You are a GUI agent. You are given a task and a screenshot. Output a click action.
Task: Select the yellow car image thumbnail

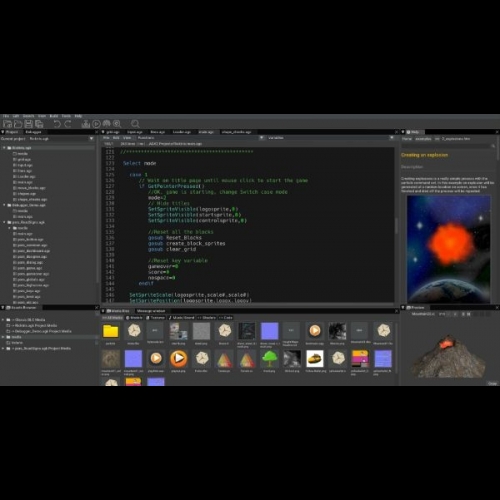click(x=315, y=359)
